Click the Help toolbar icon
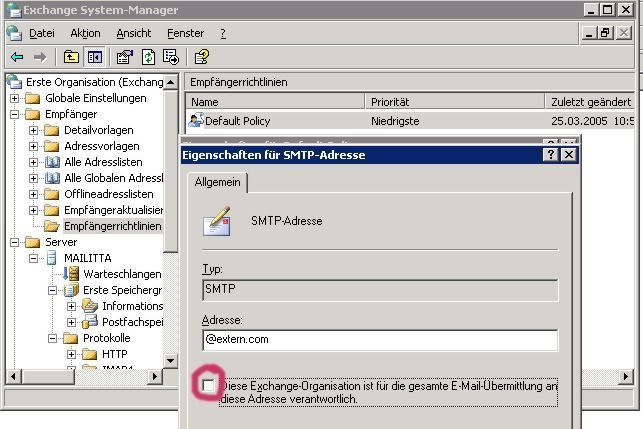Screen dimensions: 643x429 pos(201,57)
